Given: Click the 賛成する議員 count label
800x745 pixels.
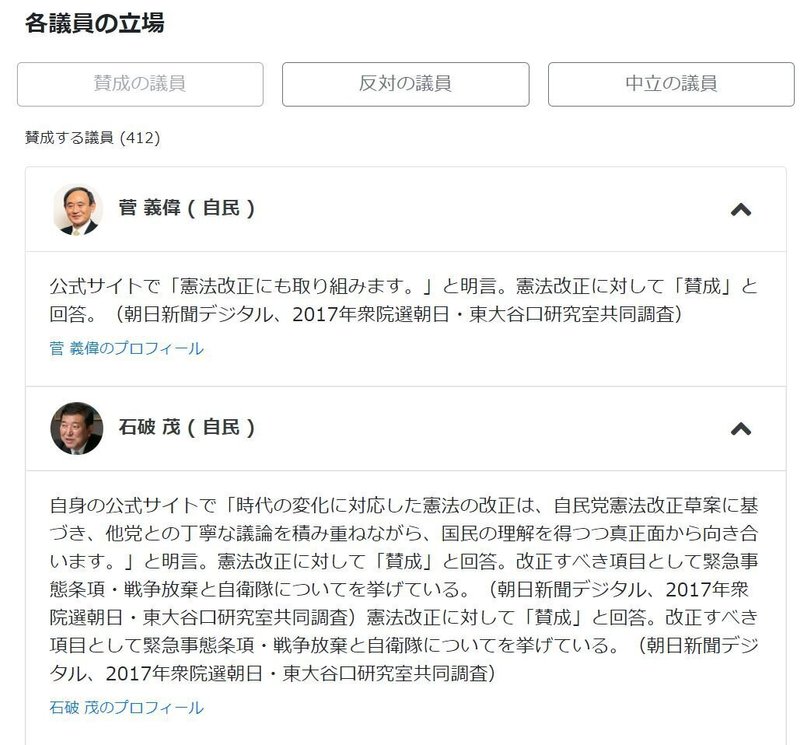Looking at the screenshot, I should (69, 138).
